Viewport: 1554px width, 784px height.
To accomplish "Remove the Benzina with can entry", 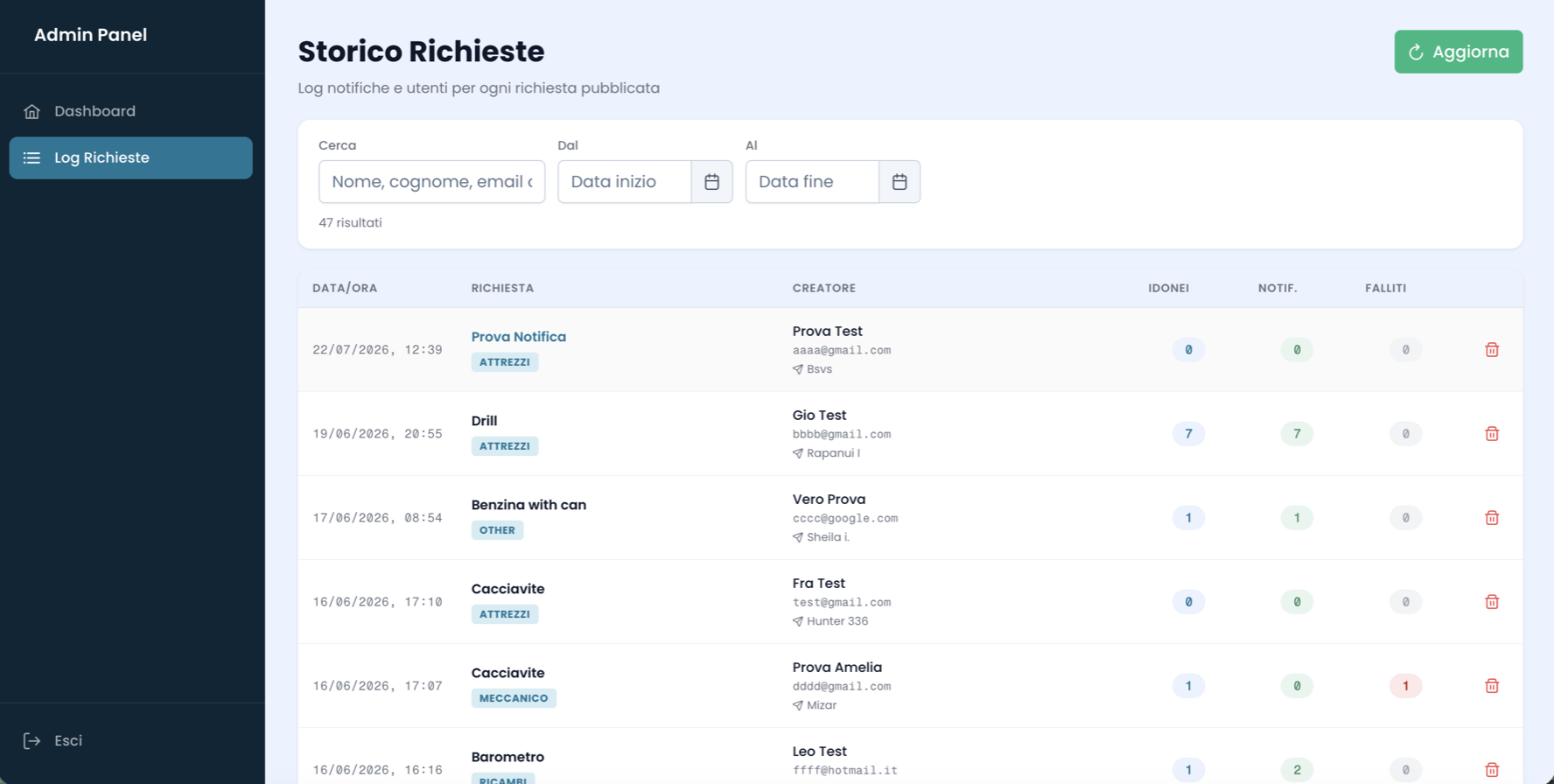I will (x=1492, y=518).
